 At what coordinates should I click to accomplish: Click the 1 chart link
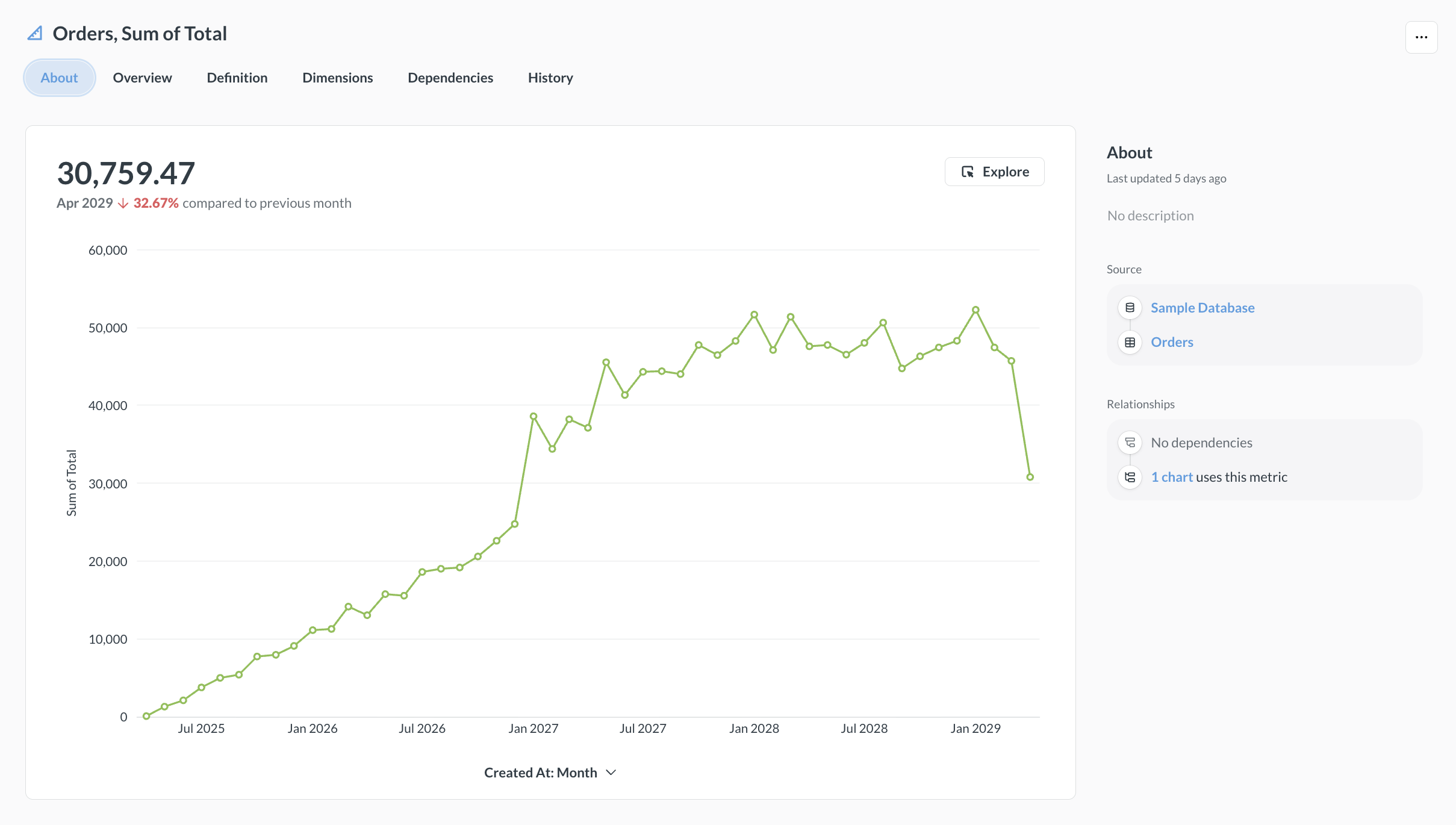click(x=1172, y=477)
